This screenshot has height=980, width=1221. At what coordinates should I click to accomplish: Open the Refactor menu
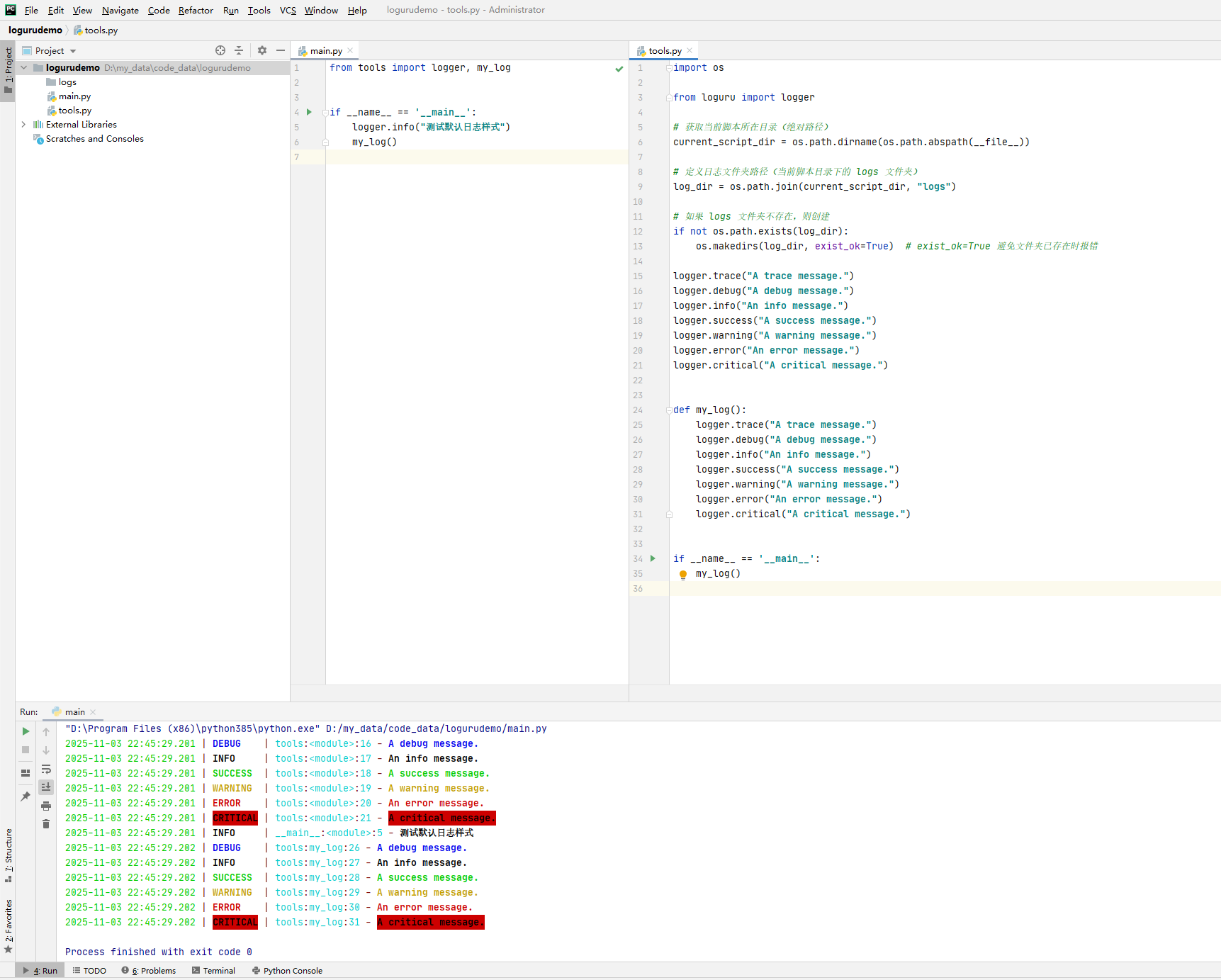pos(195,10)
